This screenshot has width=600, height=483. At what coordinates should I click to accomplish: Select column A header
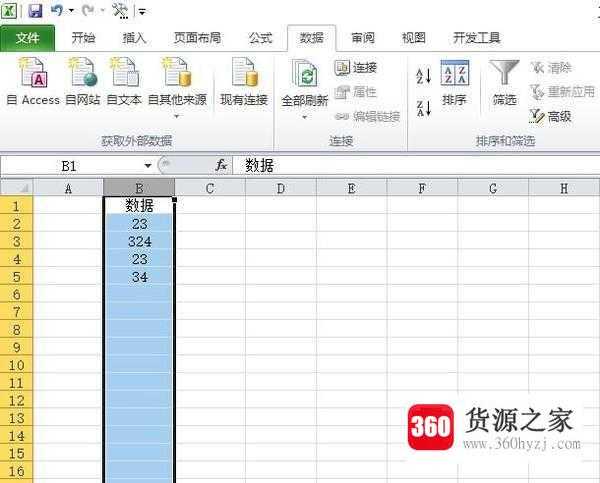pos(68,188)
